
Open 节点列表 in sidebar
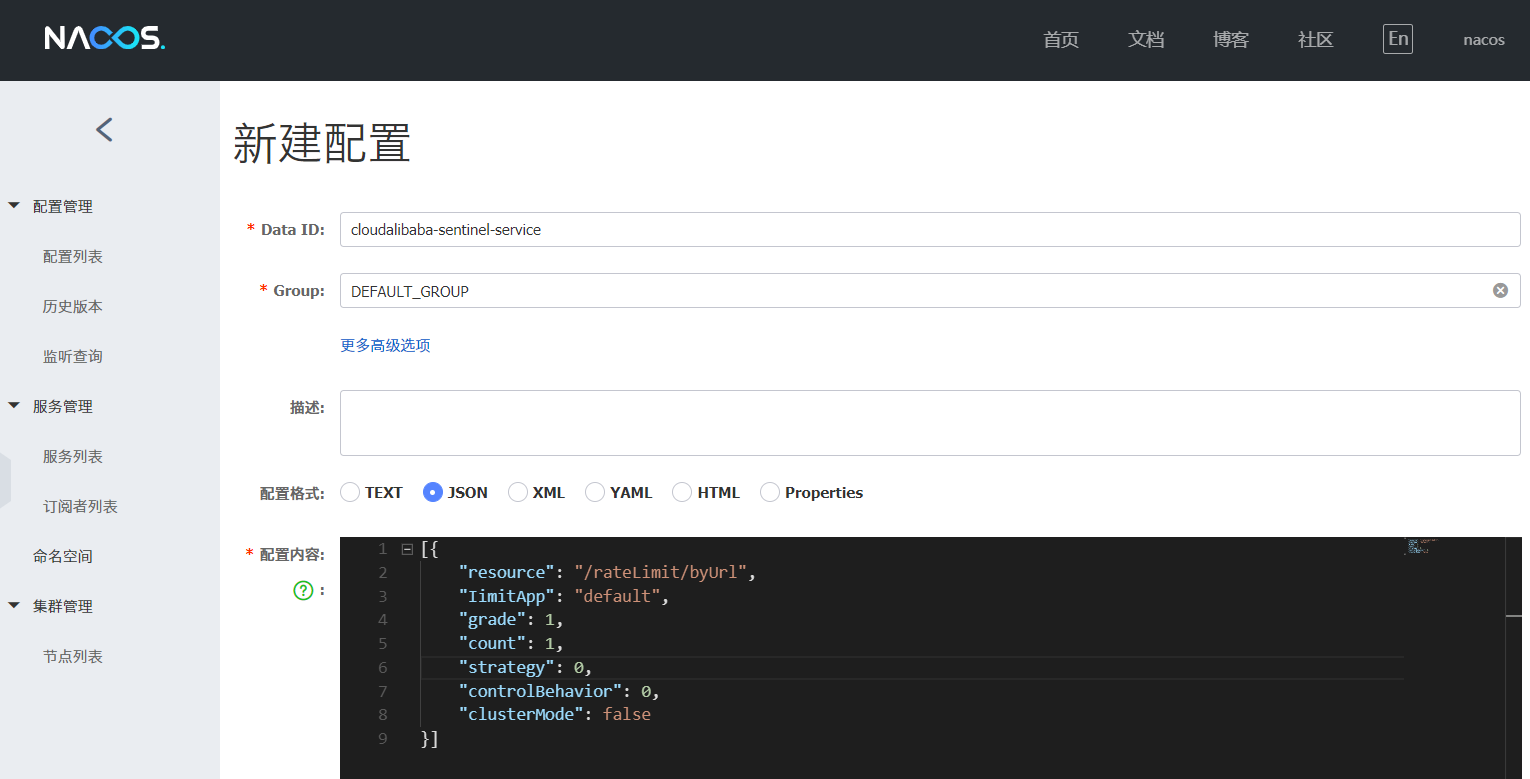73,657
